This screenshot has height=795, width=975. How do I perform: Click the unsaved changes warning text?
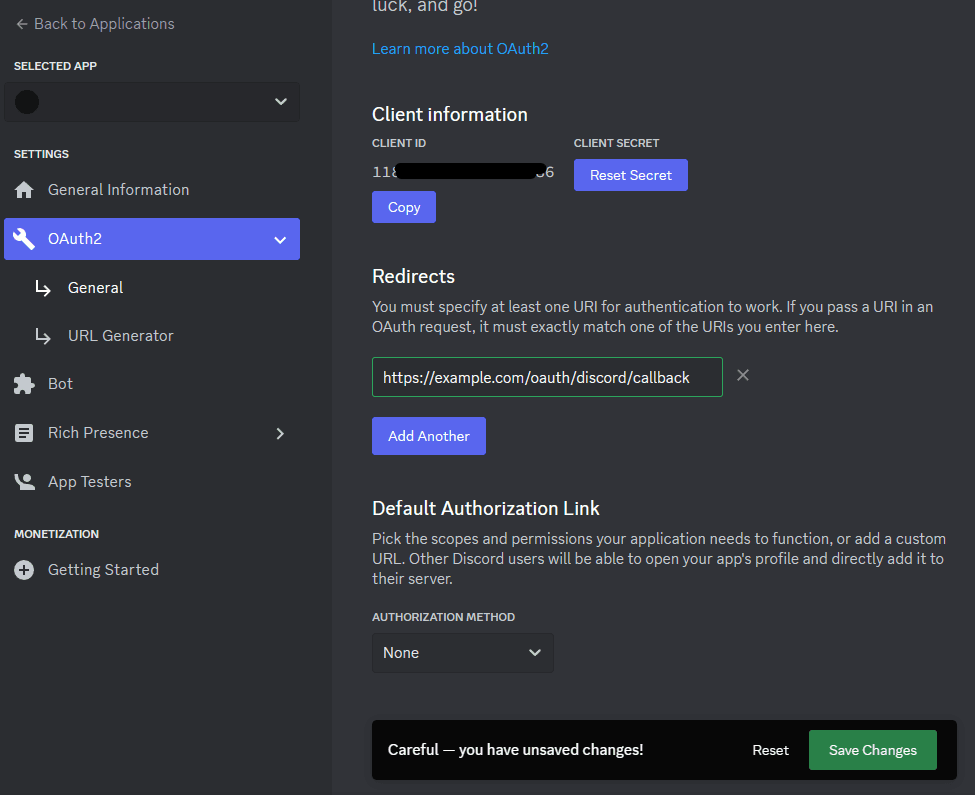[x=515, y=750]
